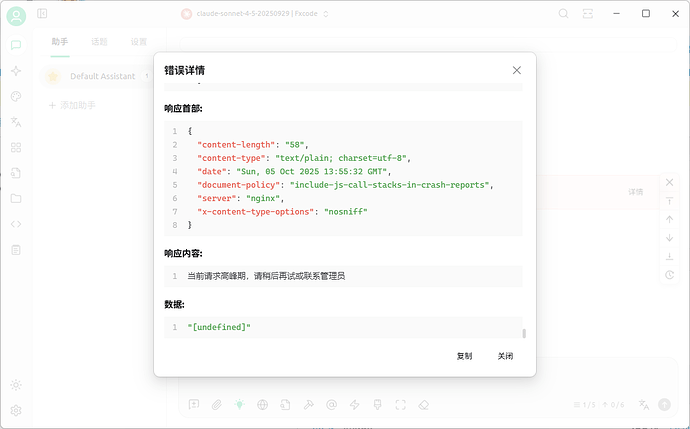Screen dimensions: 690x429
Task: Click the 错误详情 dialog title
Action: pyautogui.click(x=184, y=70)
